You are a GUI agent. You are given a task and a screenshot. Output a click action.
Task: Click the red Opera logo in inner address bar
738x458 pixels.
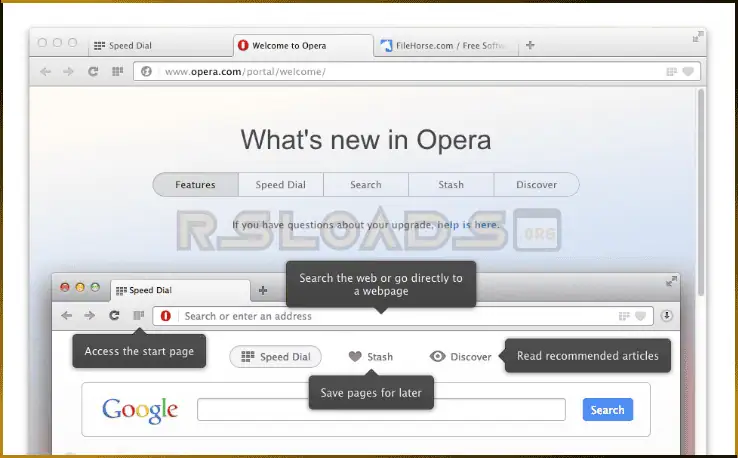(x=166, y=316)
